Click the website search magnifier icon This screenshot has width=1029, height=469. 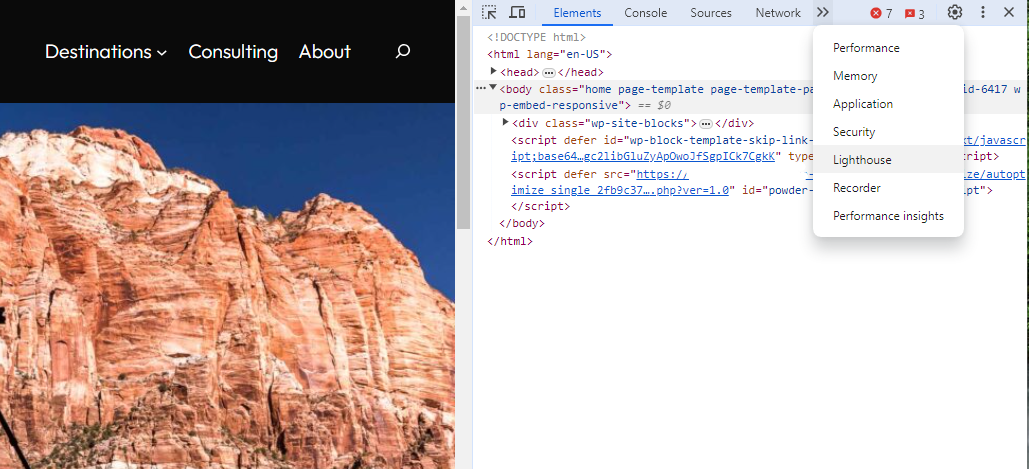(x=403, y=51)
